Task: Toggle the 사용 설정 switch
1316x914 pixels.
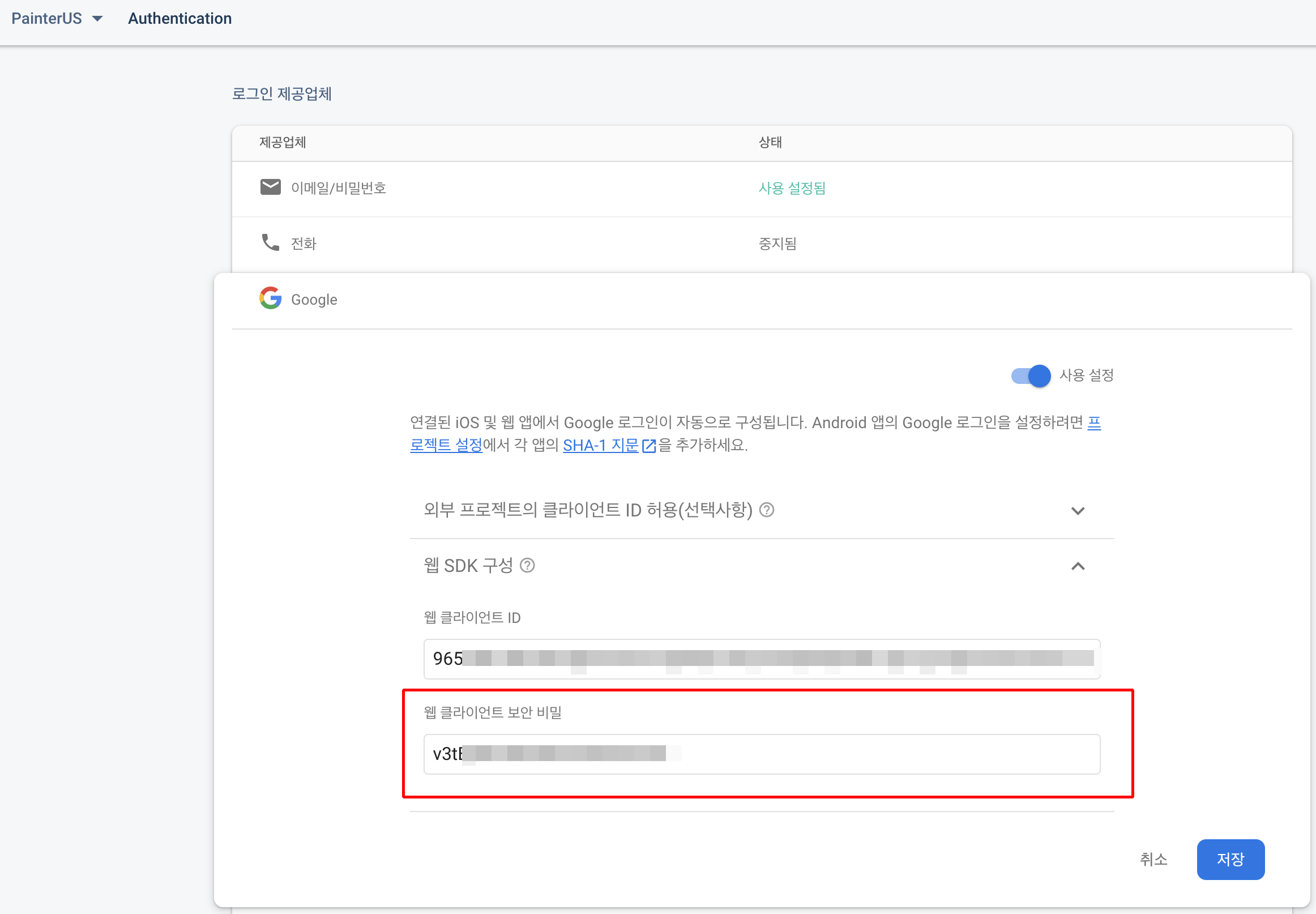Action: point(1031,375)
